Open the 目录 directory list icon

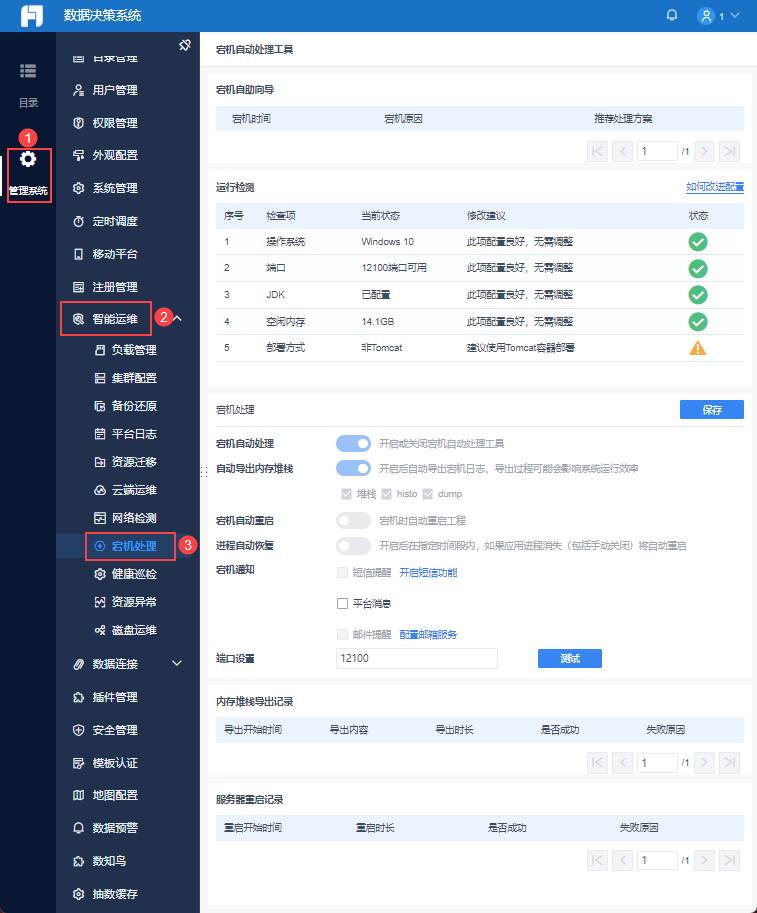[x=28, y=70]
